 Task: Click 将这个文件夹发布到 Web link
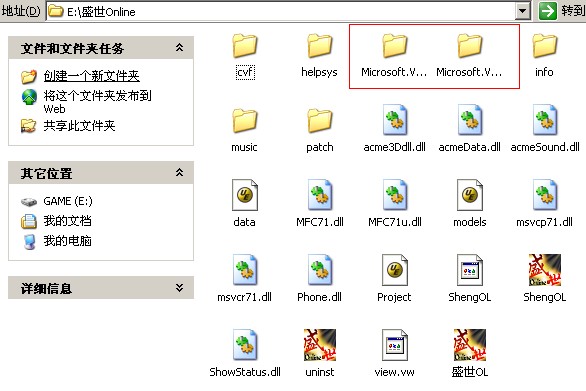98,102
